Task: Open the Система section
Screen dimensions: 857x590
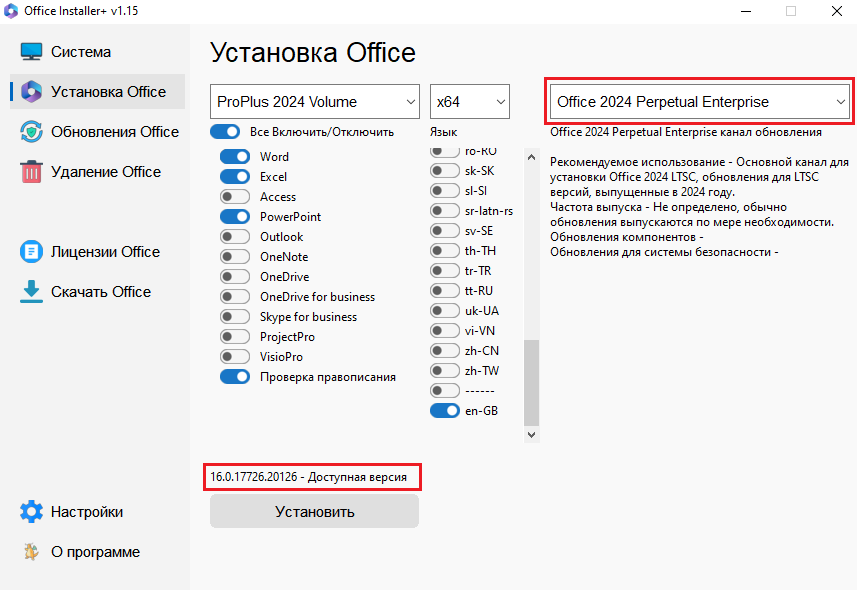Action: click(97, 51)
